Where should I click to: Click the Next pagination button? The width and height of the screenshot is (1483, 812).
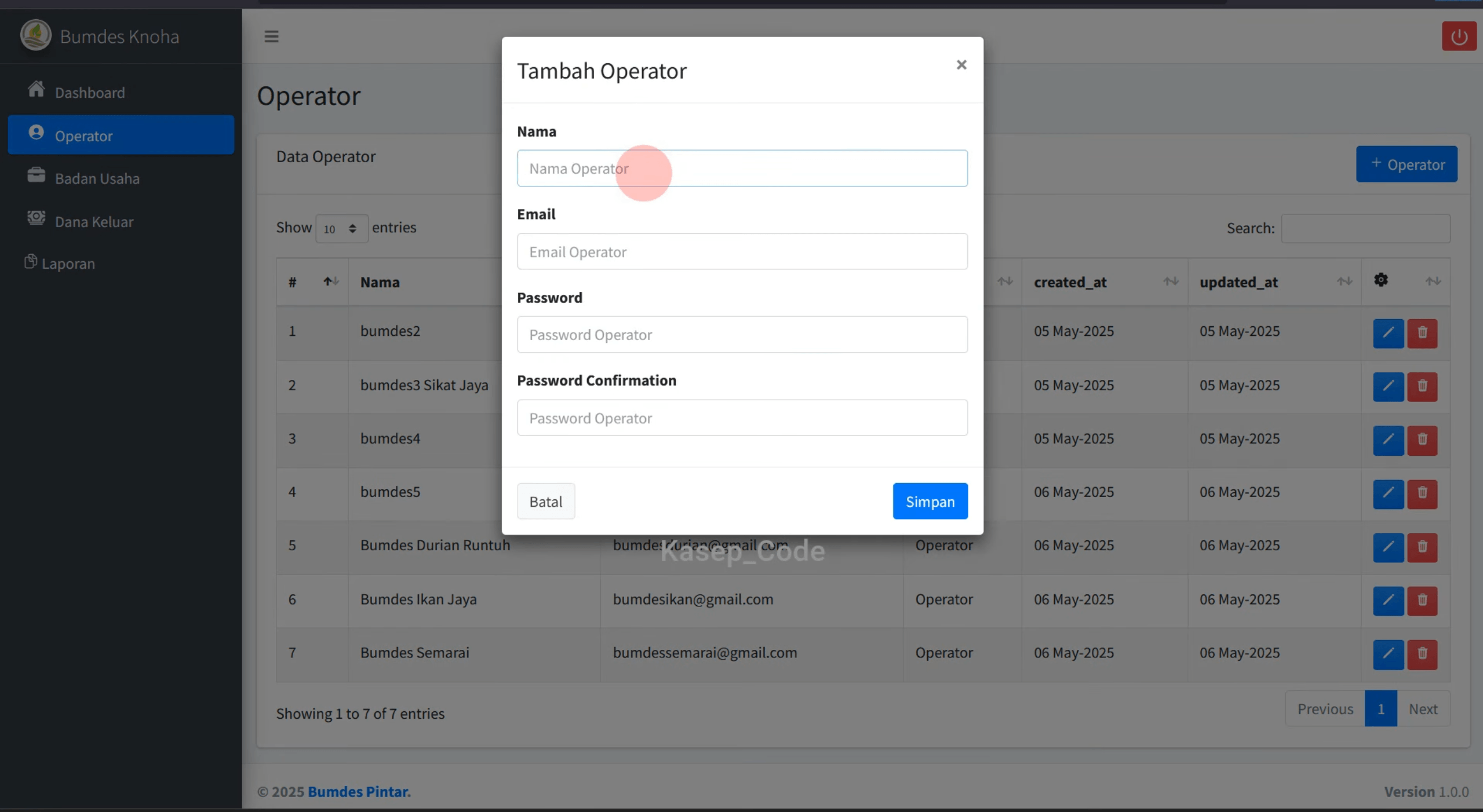coord(1423,709)
